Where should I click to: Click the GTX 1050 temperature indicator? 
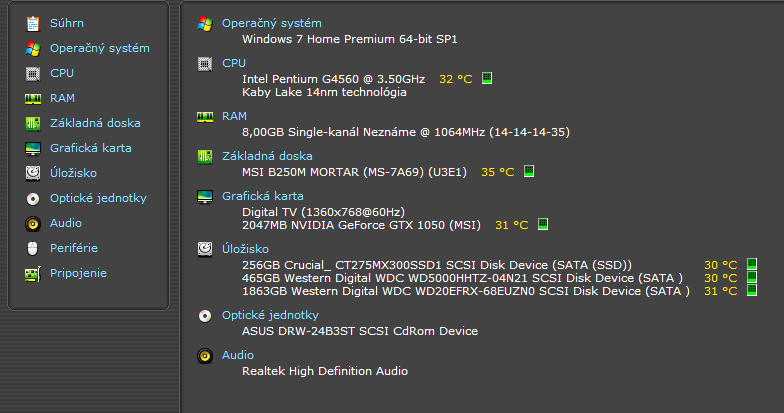tap(543, 225)
